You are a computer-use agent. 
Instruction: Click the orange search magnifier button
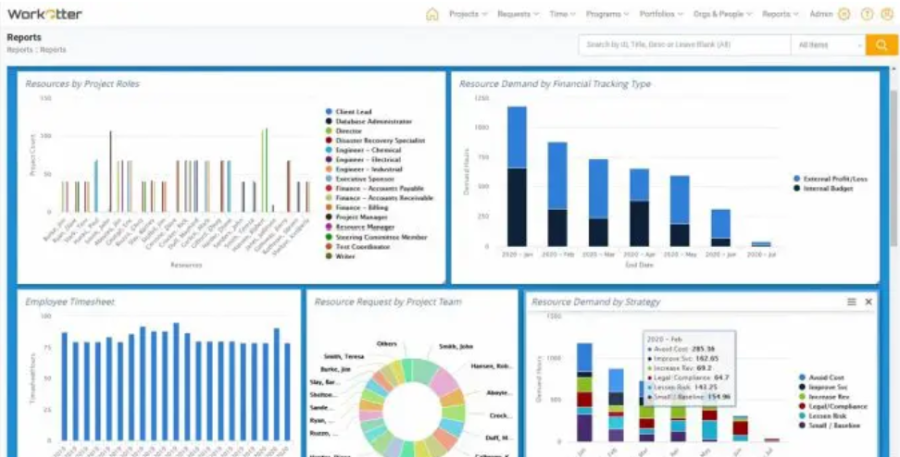(881, 45)
